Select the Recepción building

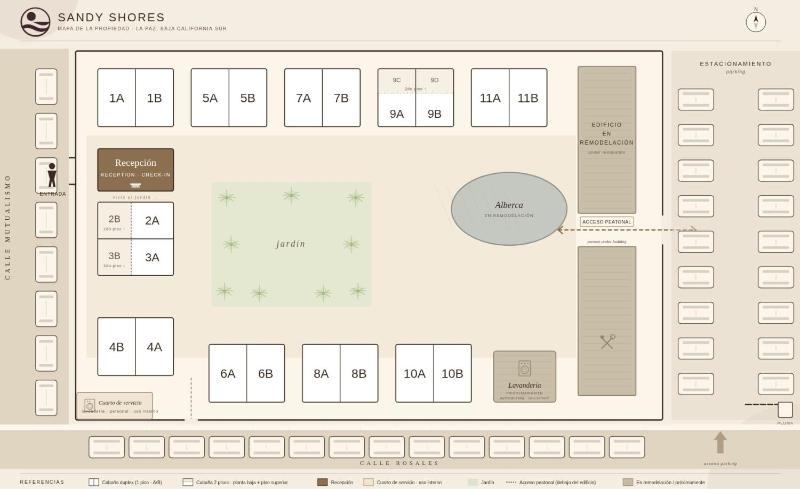[x=136, y=170]
